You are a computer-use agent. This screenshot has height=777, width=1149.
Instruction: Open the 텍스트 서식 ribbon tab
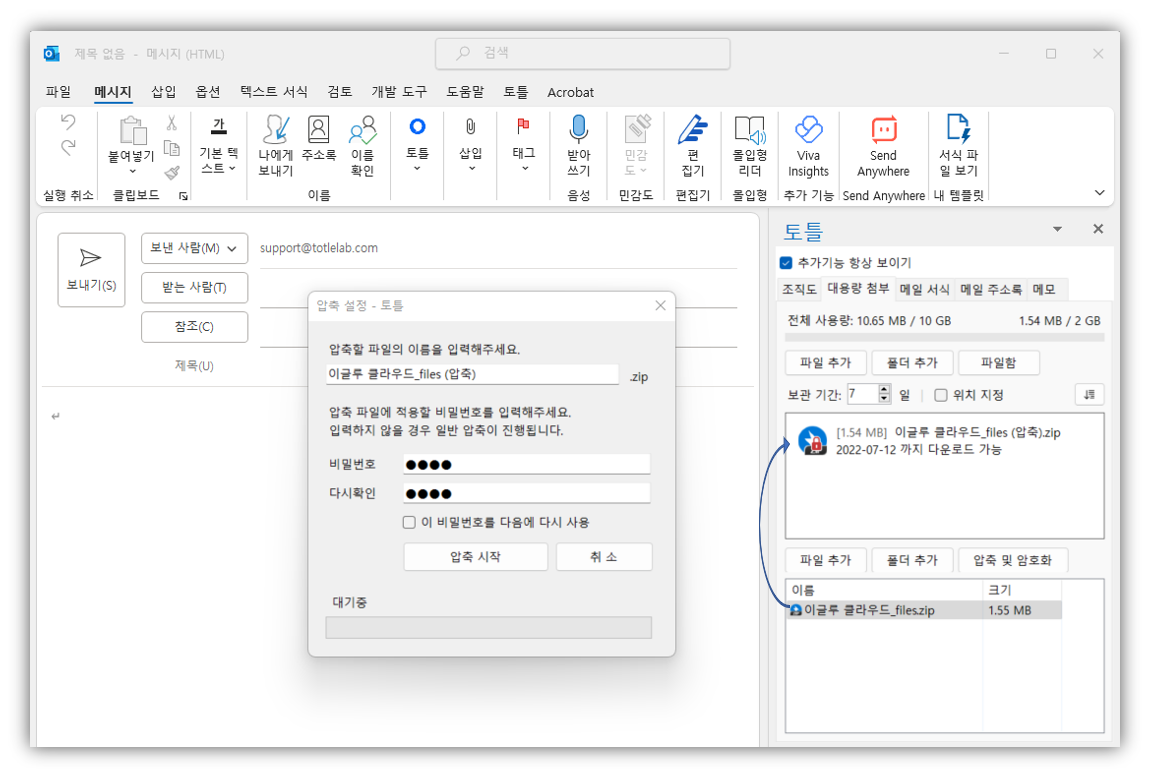(x=274, y=92)
